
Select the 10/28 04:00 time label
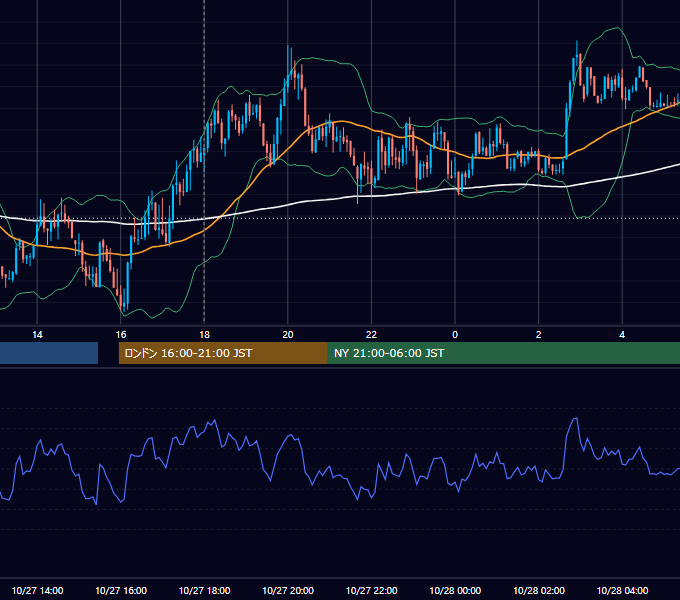click(x=622, y=590)
